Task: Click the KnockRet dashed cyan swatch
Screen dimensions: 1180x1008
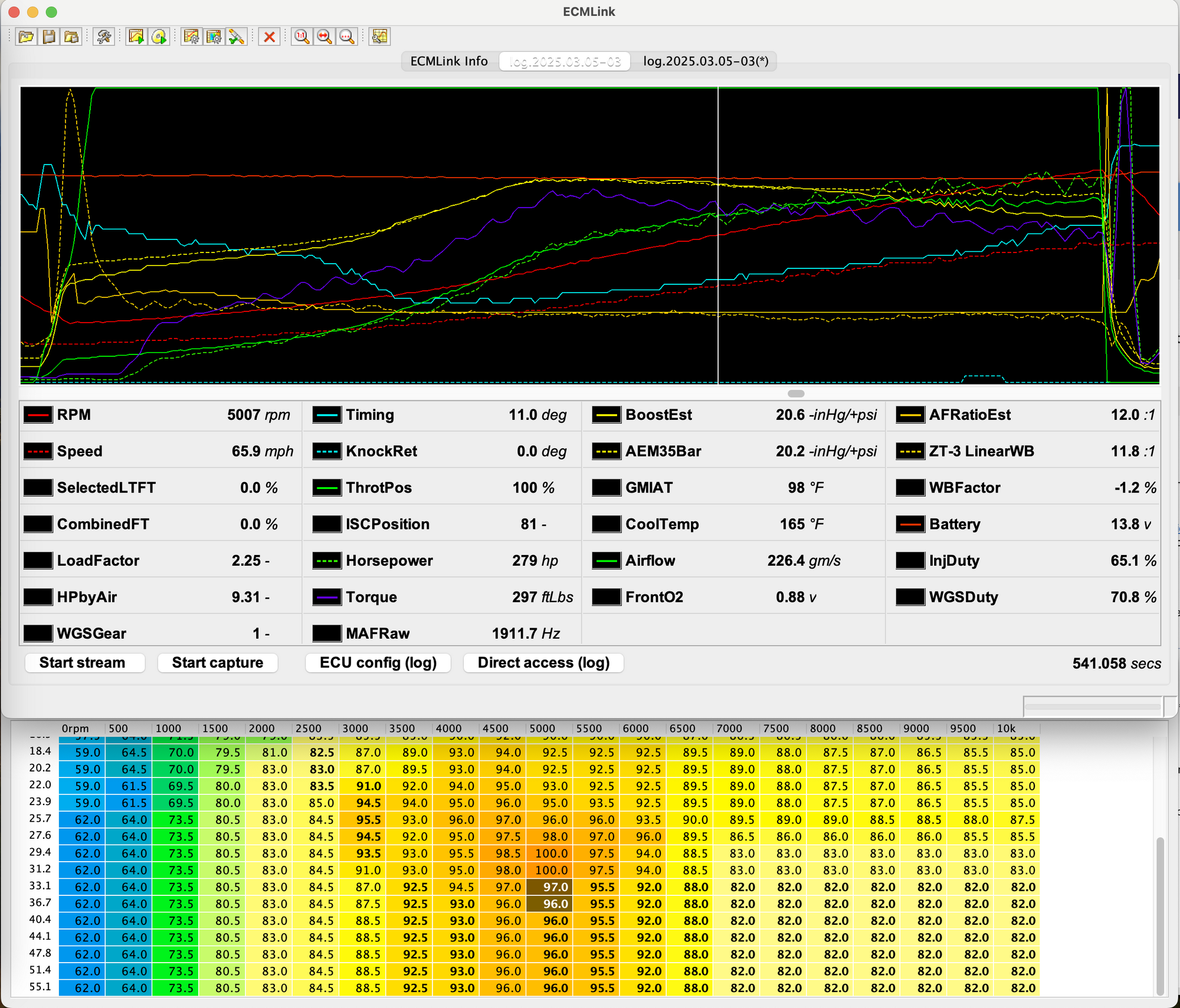Action: [x=327, y=452]
